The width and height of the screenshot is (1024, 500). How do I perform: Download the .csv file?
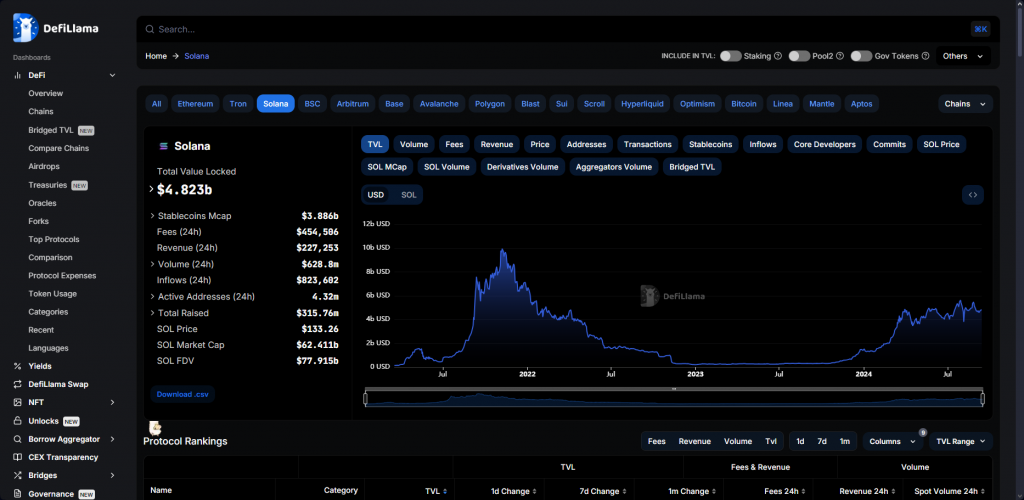pos(183,394)
